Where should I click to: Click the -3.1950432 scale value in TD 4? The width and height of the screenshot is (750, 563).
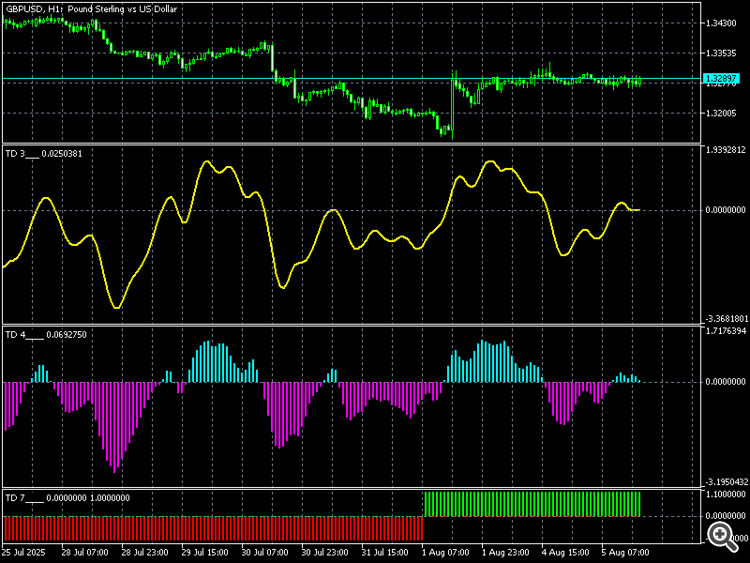[x=727, y=482]
